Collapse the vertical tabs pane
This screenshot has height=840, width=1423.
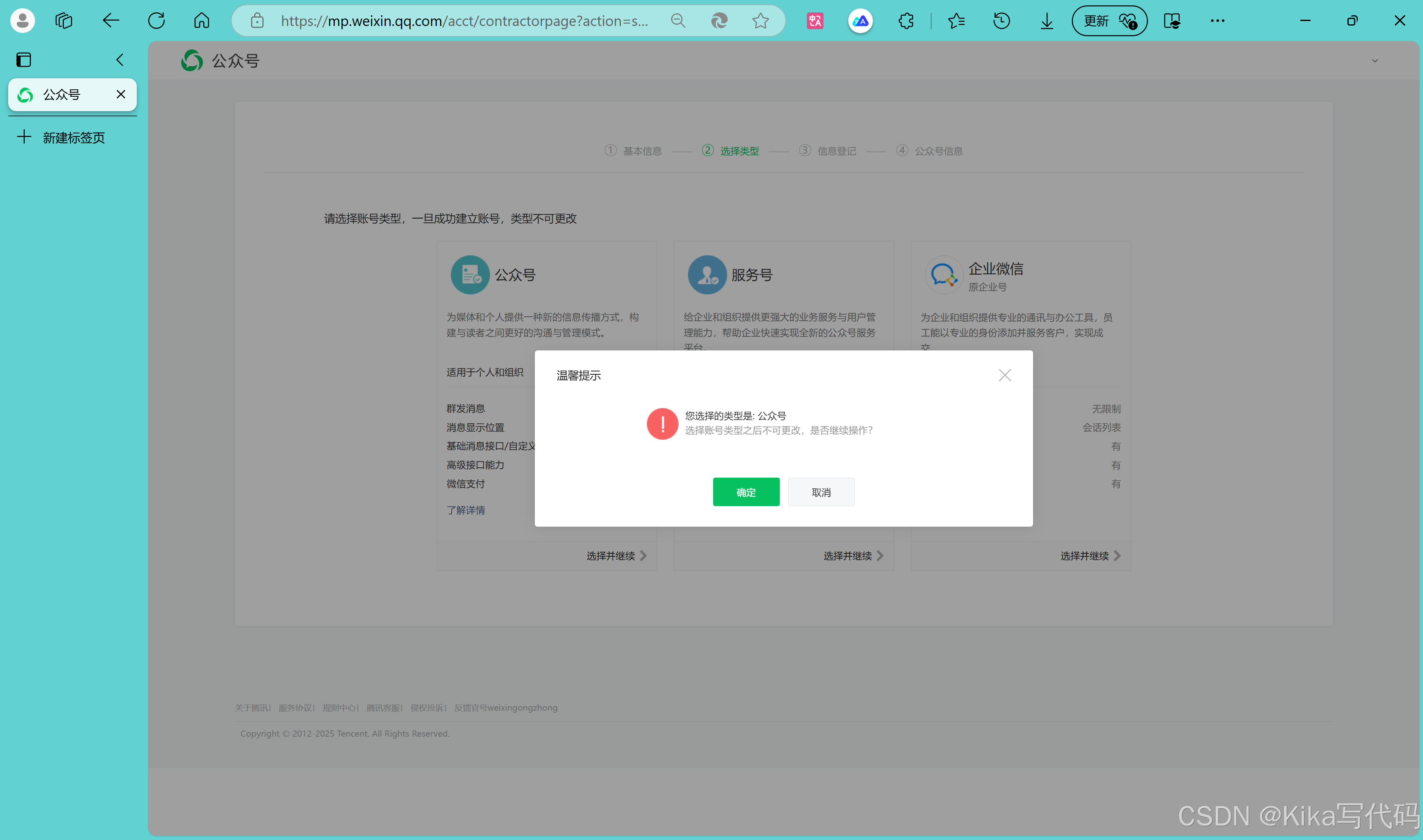click(x=119, y=59)
